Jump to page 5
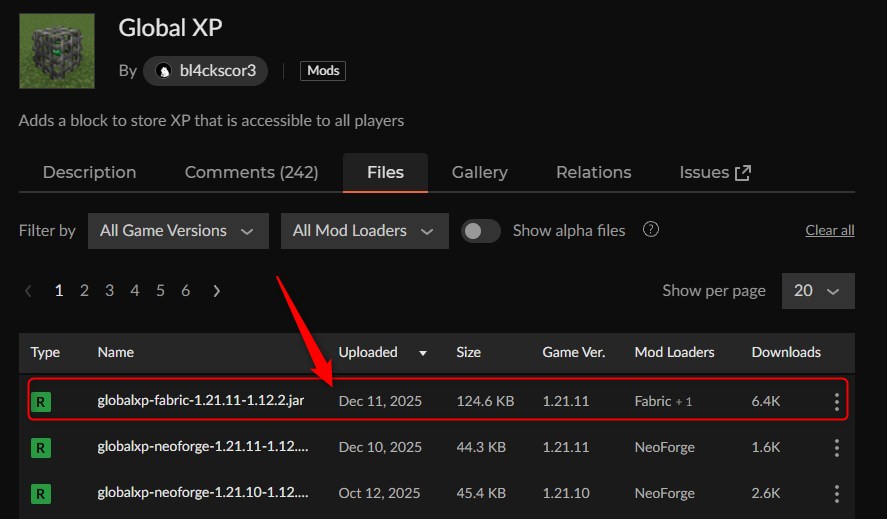The height and width of the screenshot is (519, 887). (x=160, y=291)
